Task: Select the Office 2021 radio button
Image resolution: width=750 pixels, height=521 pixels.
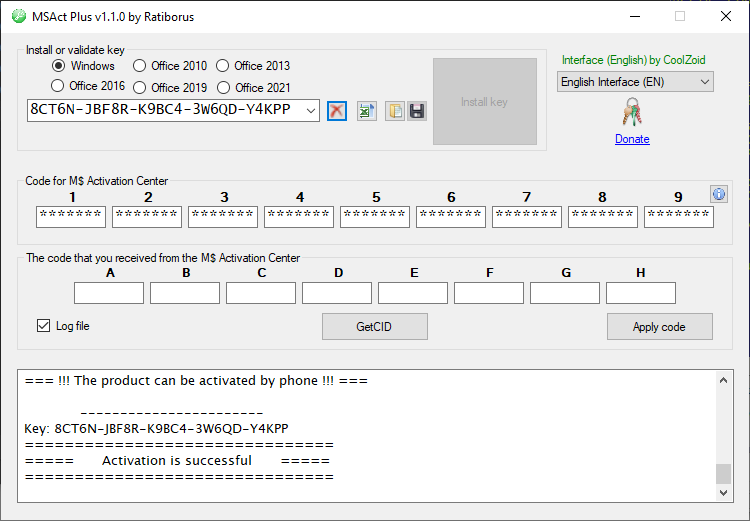Action: 223,87
